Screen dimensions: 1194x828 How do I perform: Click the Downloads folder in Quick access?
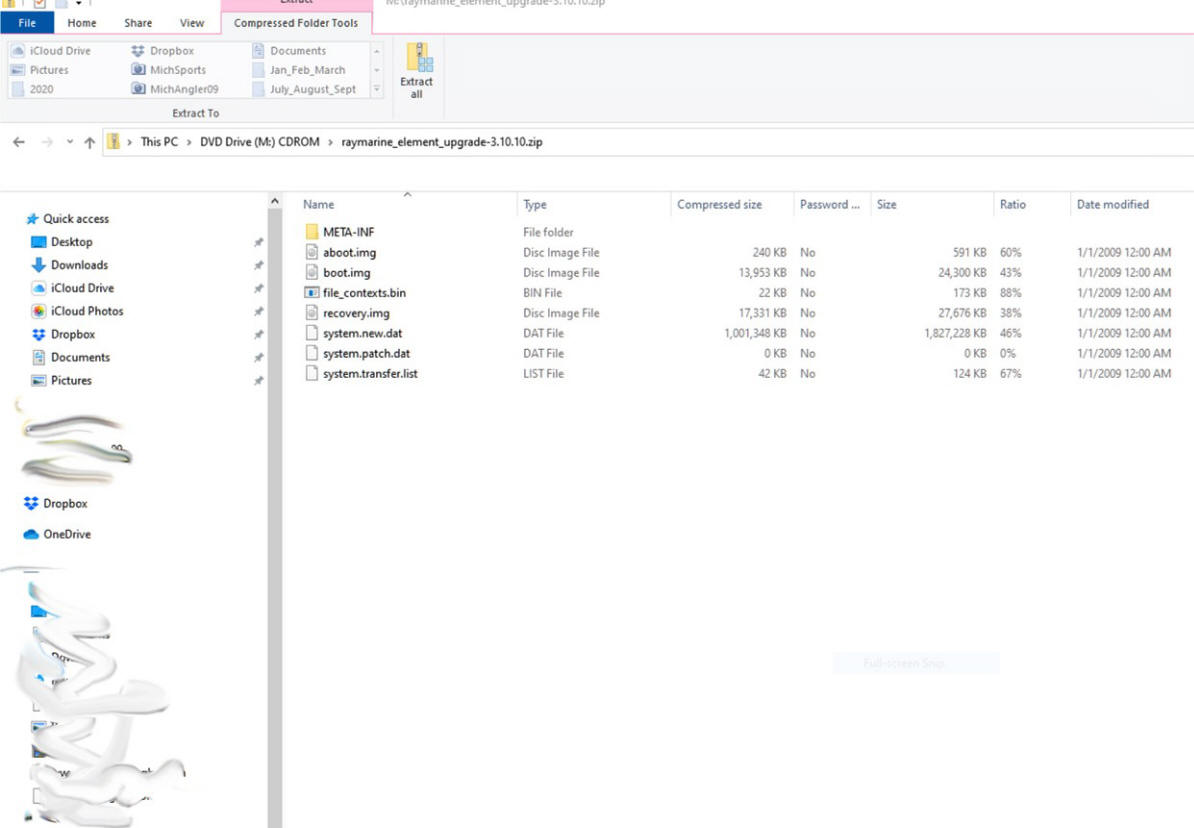pyautogui.click(x=79, y=265)
